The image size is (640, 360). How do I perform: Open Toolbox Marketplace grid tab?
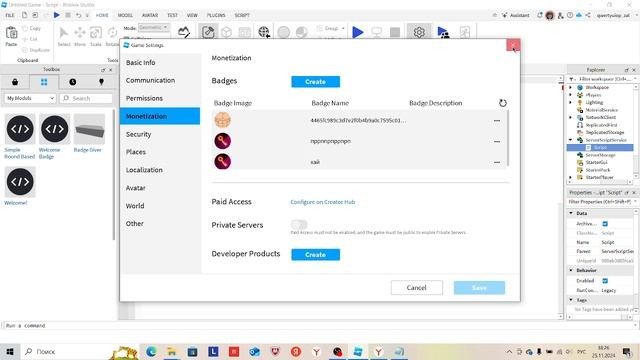coord(44,82)
